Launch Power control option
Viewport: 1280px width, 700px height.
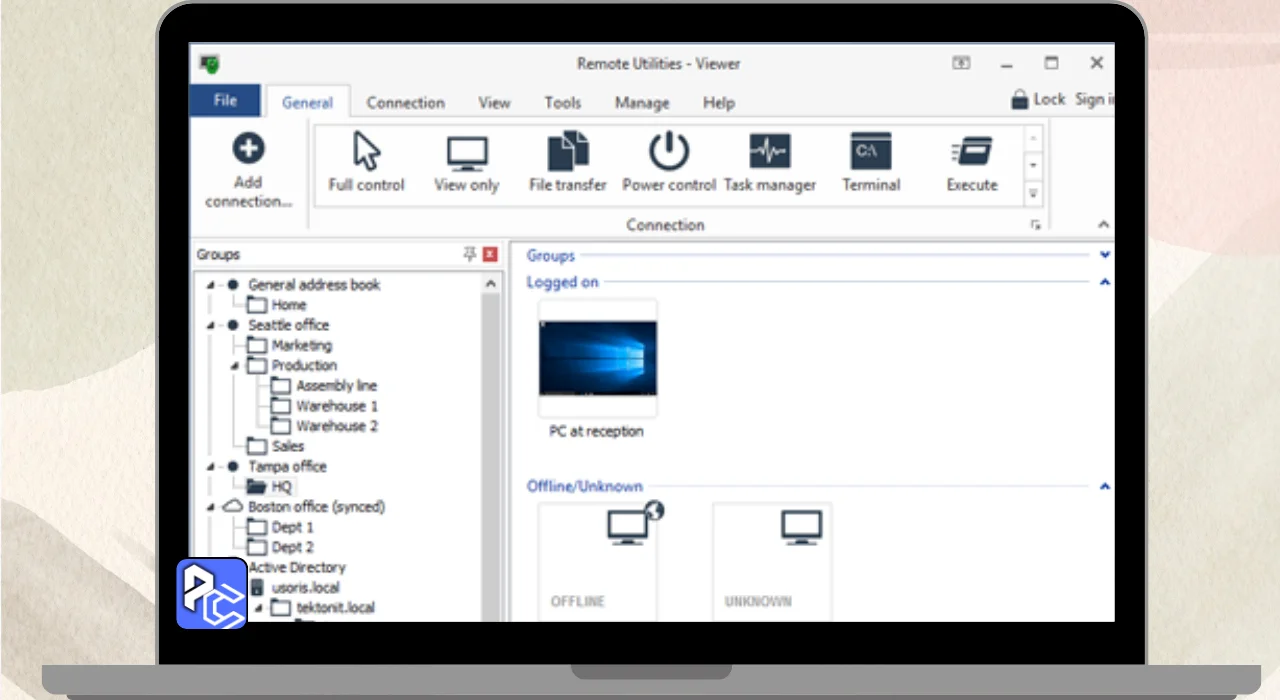pos(669,153)
